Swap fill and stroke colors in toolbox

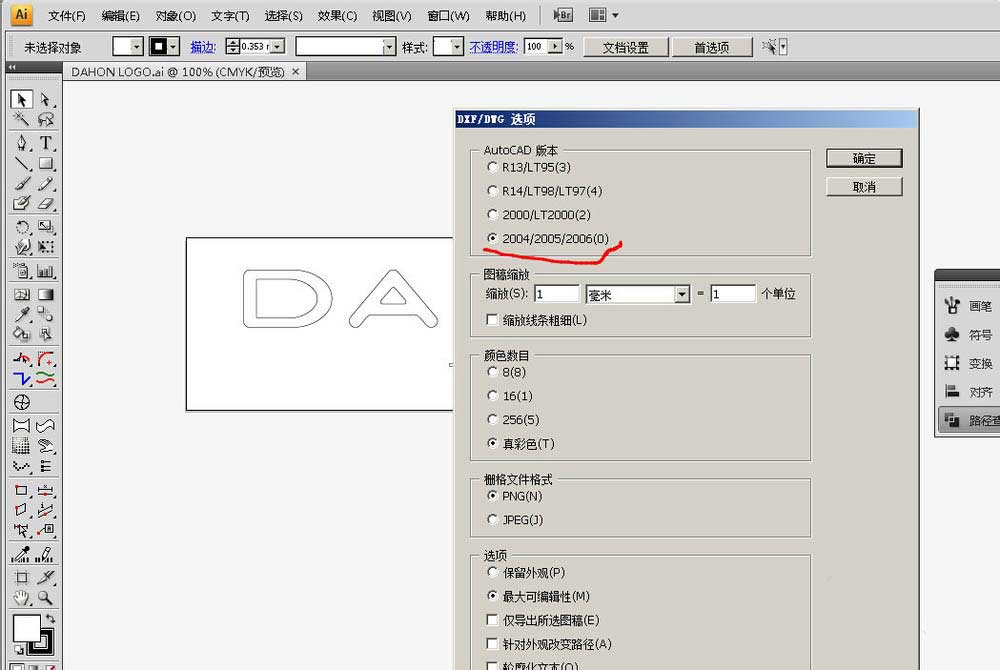pos(50,618)
